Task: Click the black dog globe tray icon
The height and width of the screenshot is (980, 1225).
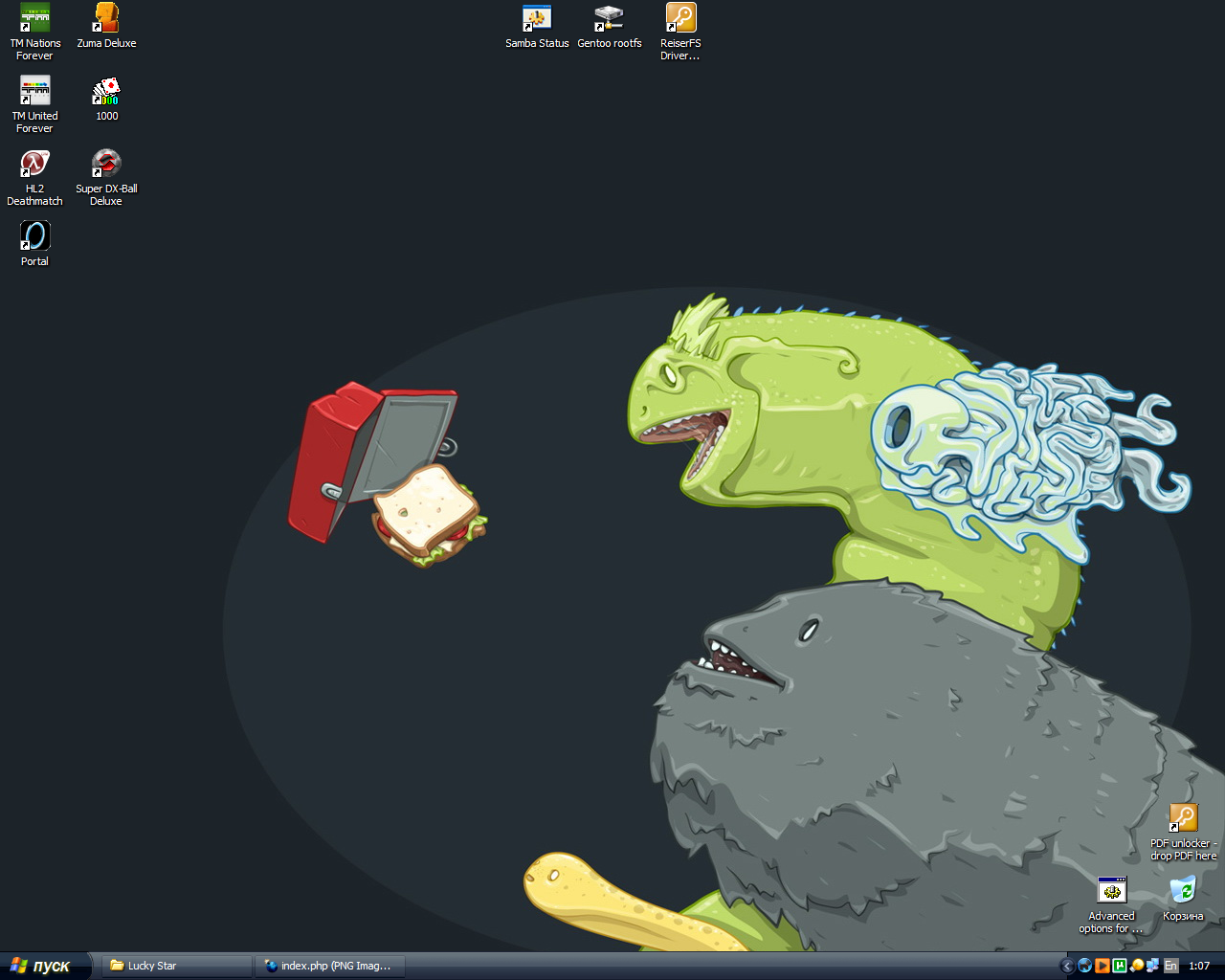Action: point(1084,966)
